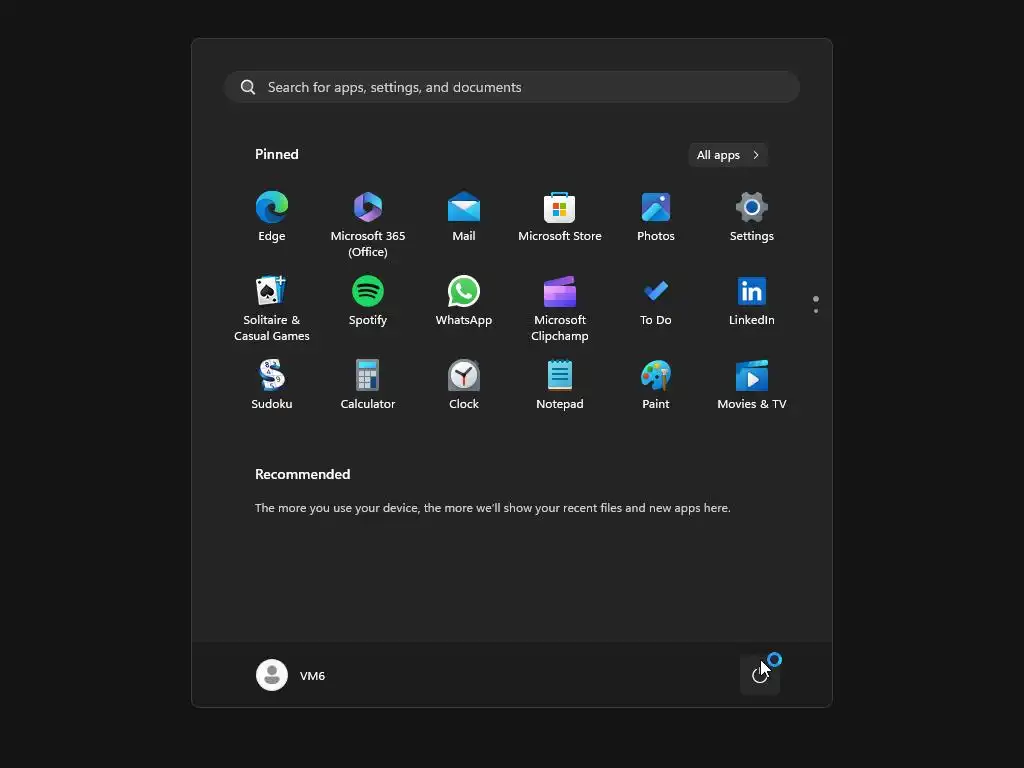Launch Calculator
This screenshot has width=1024, height=768.
(x=368, y=385)
